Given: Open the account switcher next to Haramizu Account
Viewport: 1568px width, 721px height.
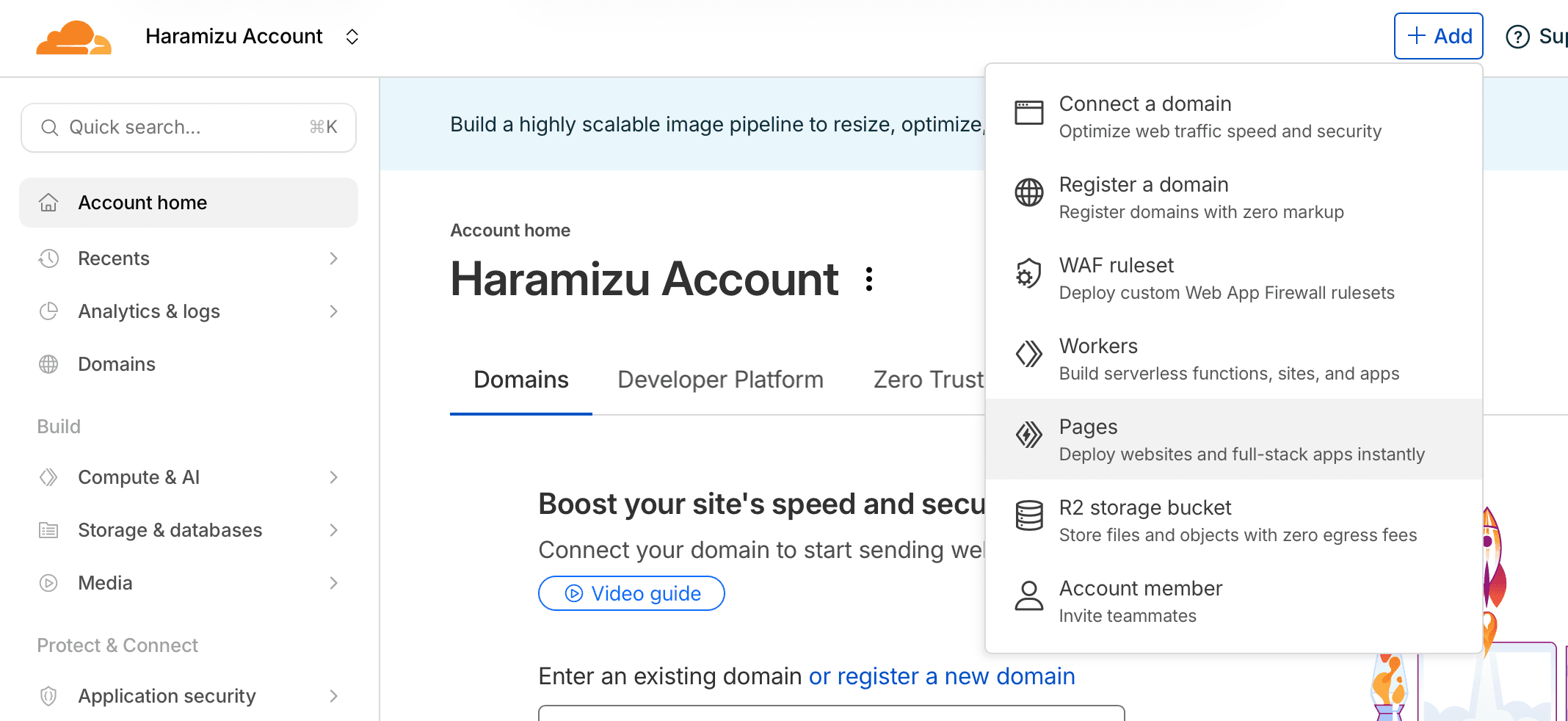Looking at the screenshot, I should [352, 37].
